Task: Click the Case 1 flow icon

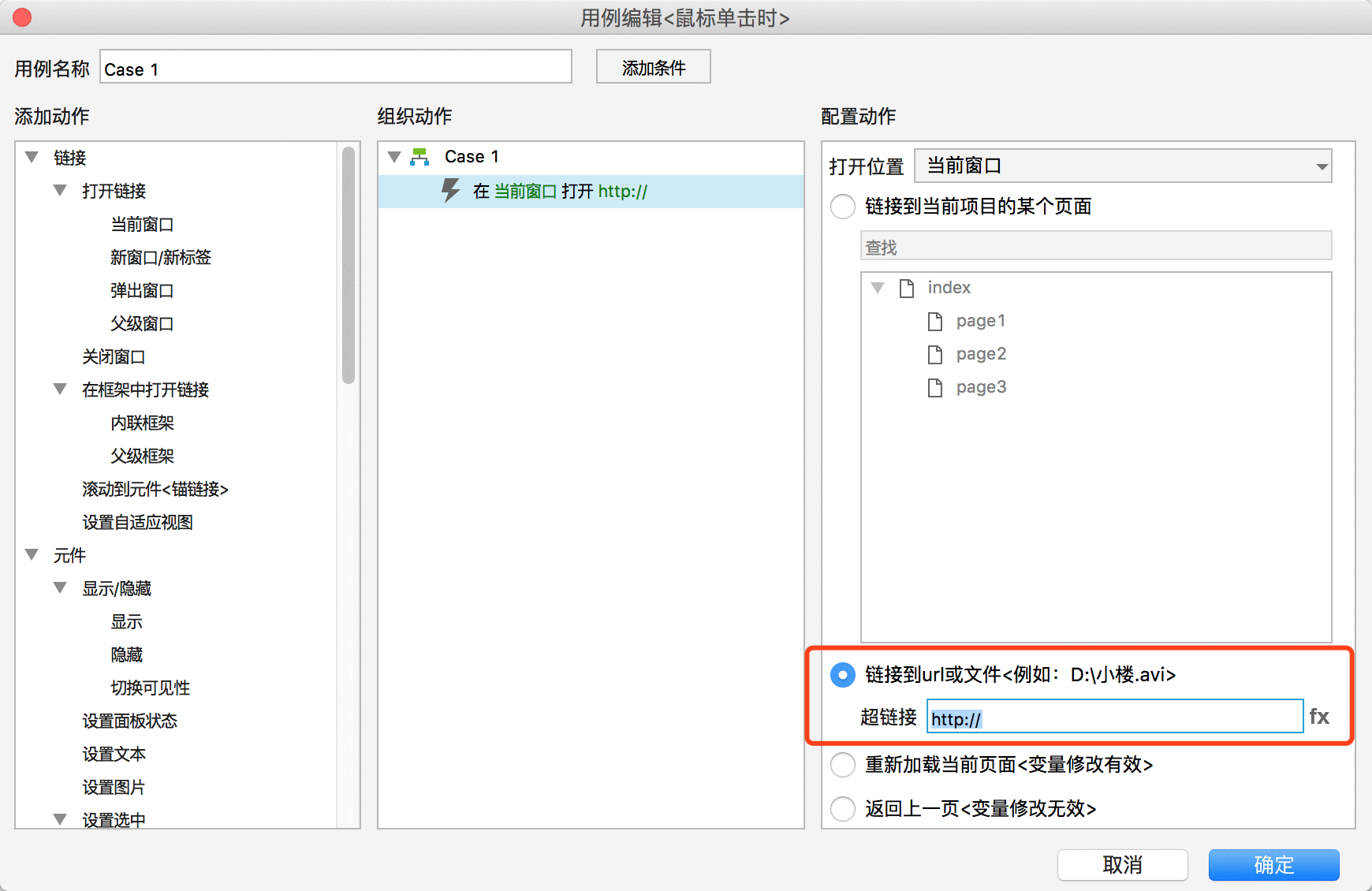Action: pos(419,157)
